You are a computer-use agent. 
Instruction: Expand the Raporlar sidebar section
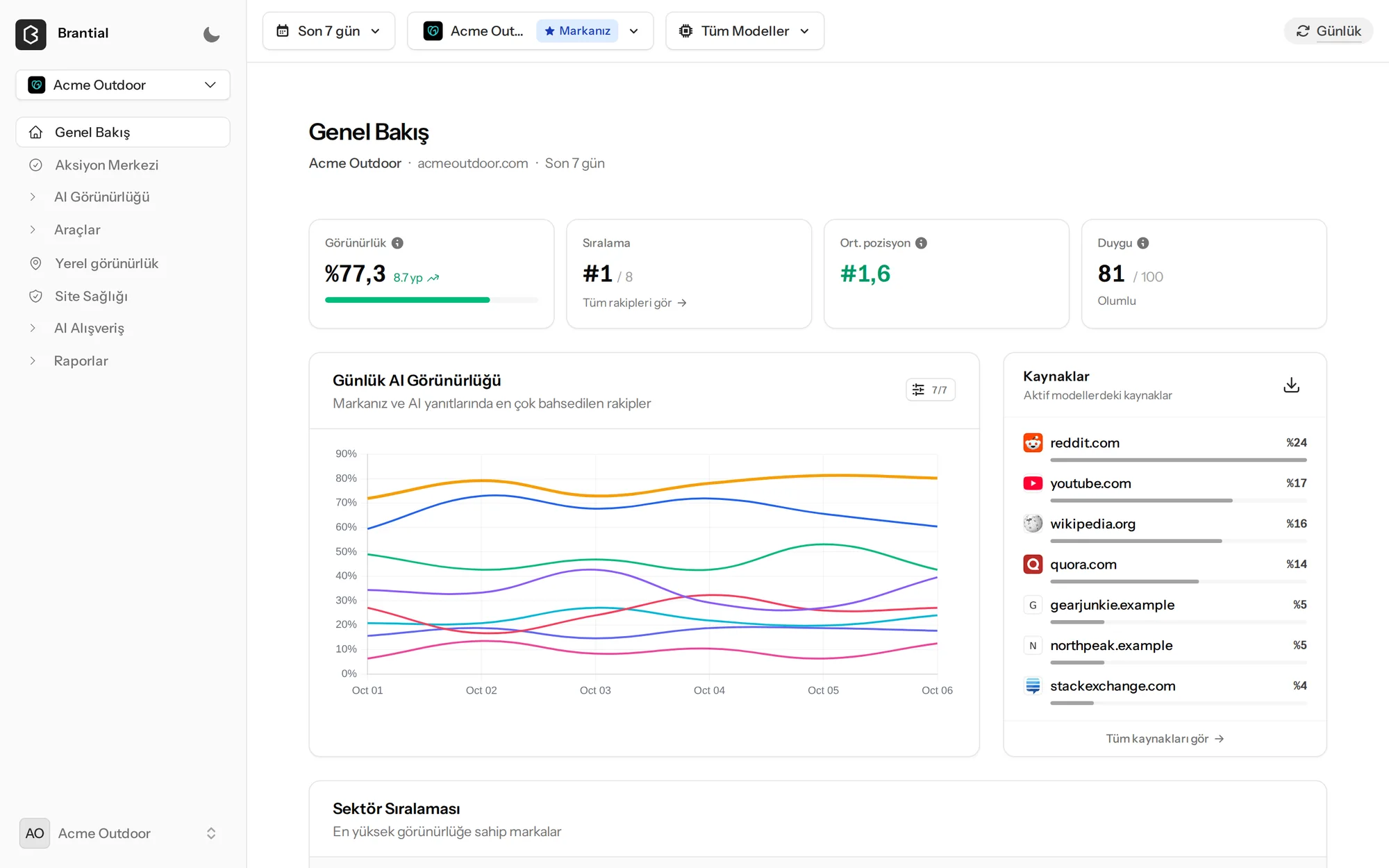123,361
